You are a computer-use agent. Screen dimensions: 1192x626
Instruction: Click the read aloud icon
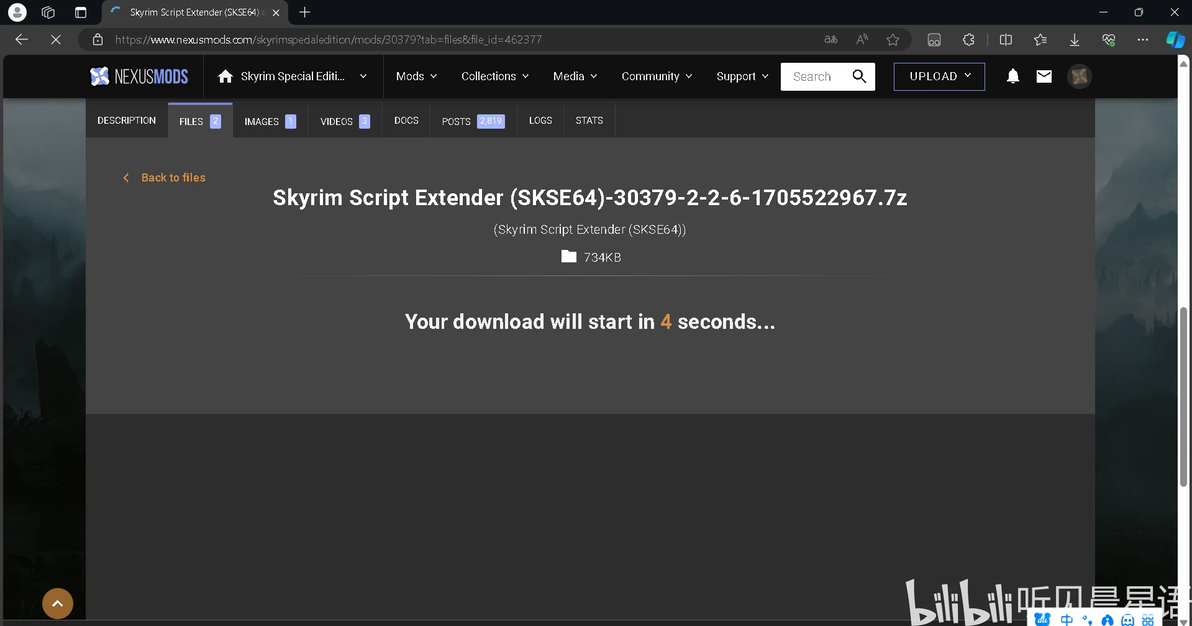862,40
